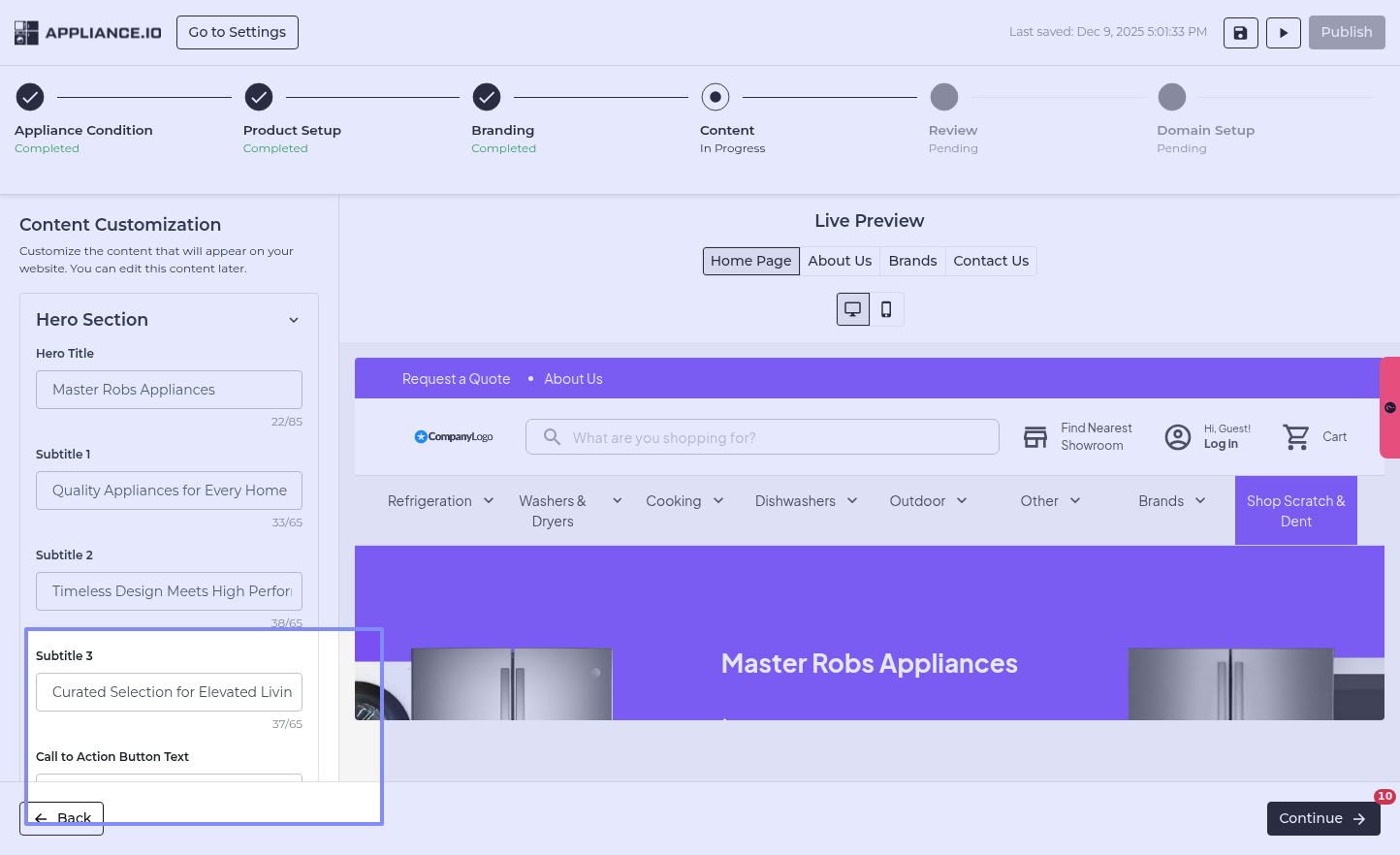1400x855 pixels.
Task: Switch preview to mobile view icon
Action: [x=886, y=309]
